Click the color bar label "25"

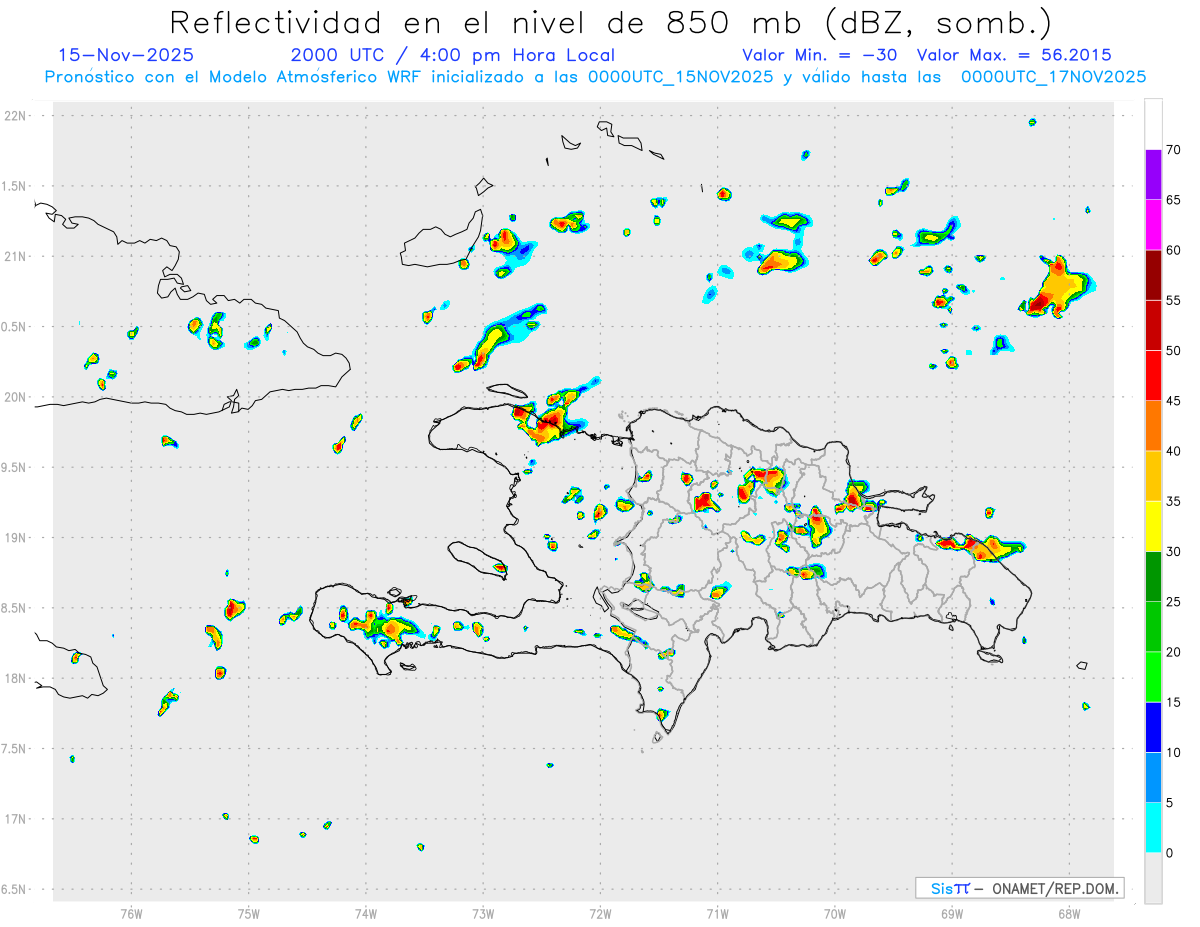1174,602
